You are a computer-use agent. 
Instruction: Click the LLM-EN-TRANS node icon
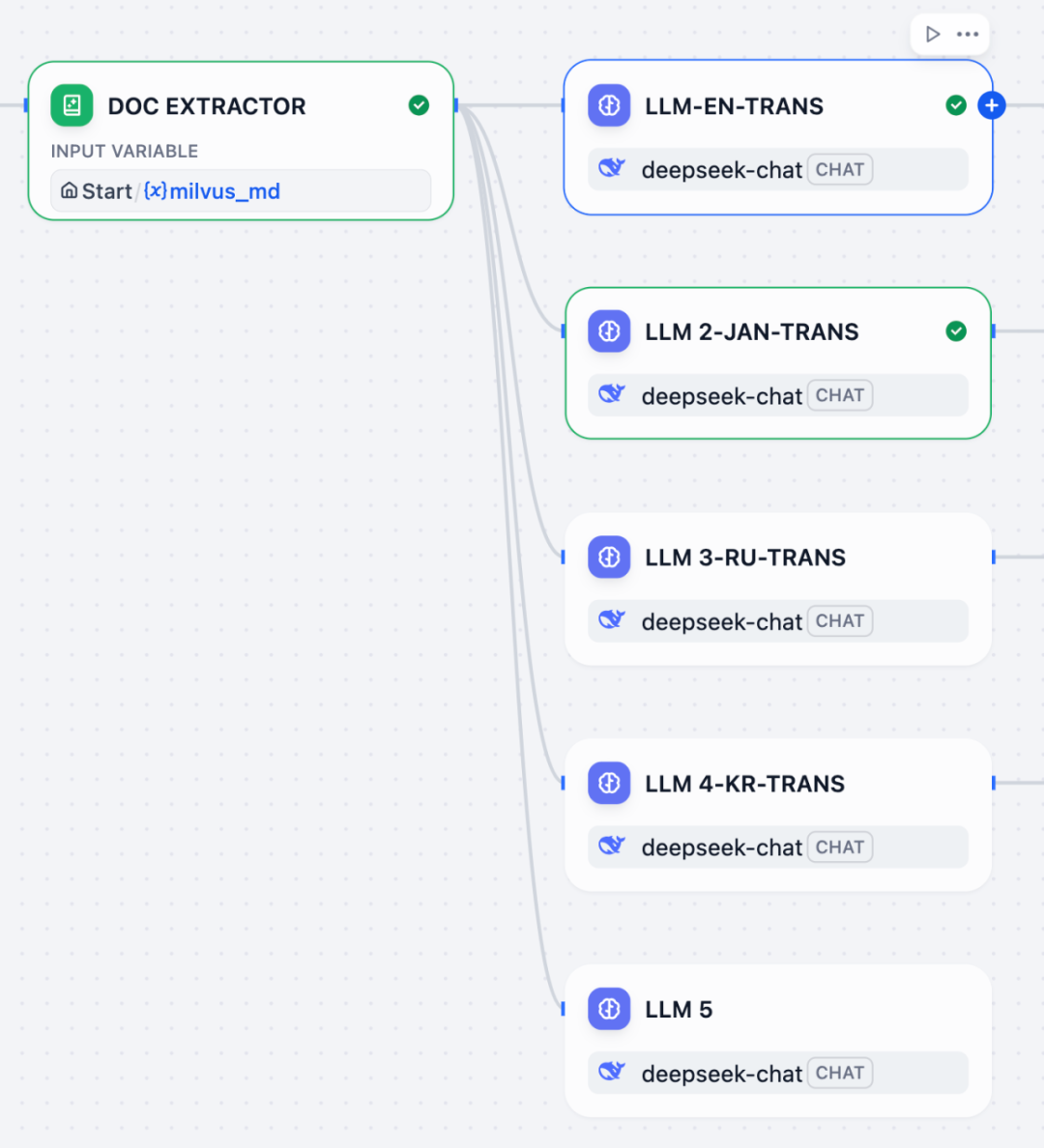click(x=609, y=105)
